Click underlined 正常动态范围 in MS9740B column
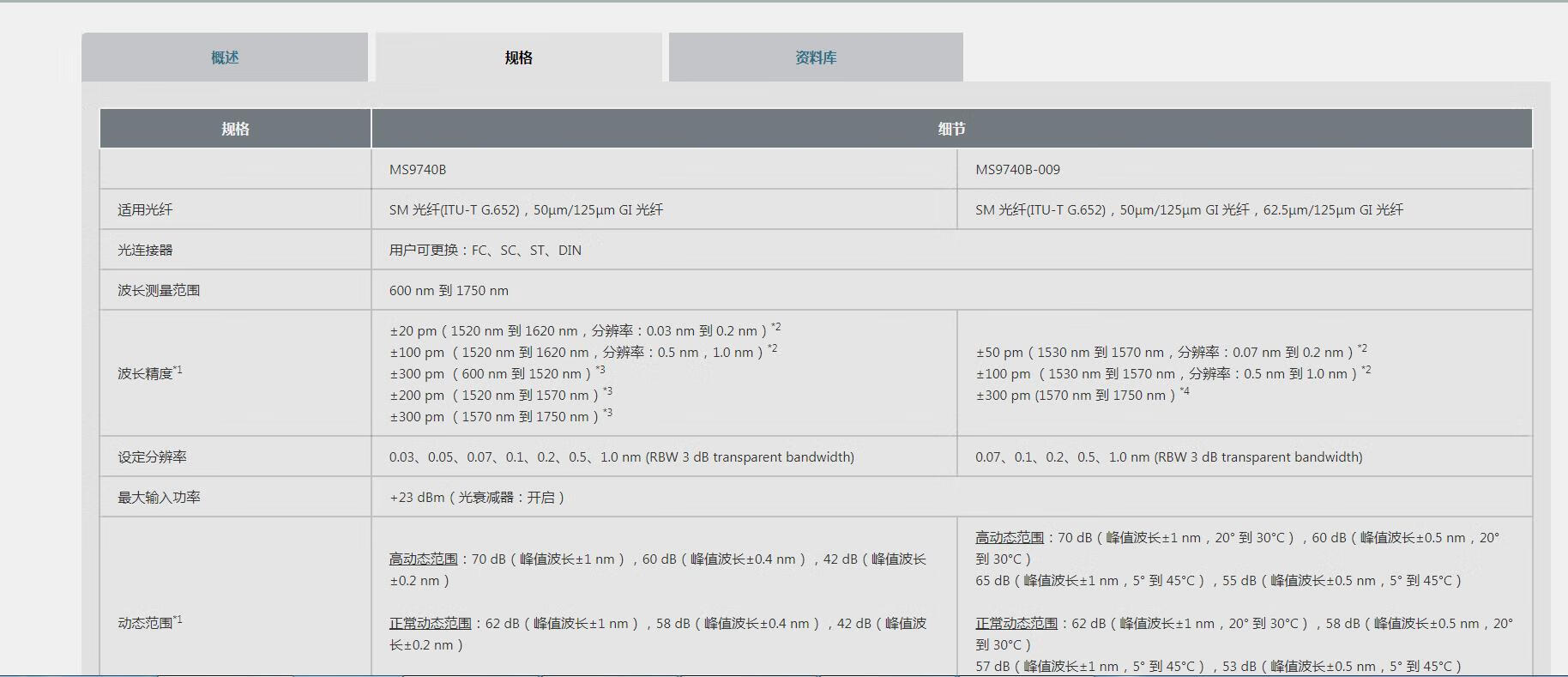Screen dimensions: 1568x677 (430, 623)
